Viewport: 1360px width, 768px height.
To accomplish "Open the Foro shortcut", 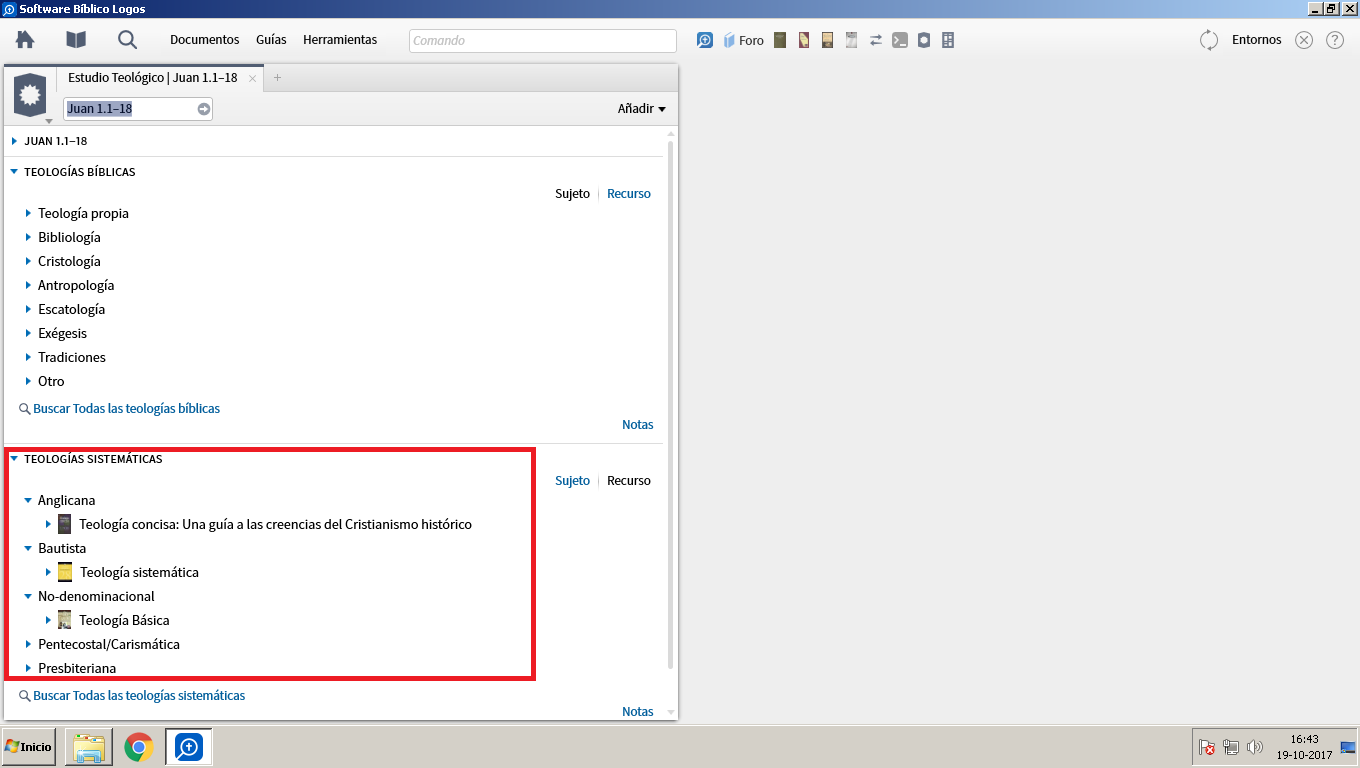I will point(743,40).
